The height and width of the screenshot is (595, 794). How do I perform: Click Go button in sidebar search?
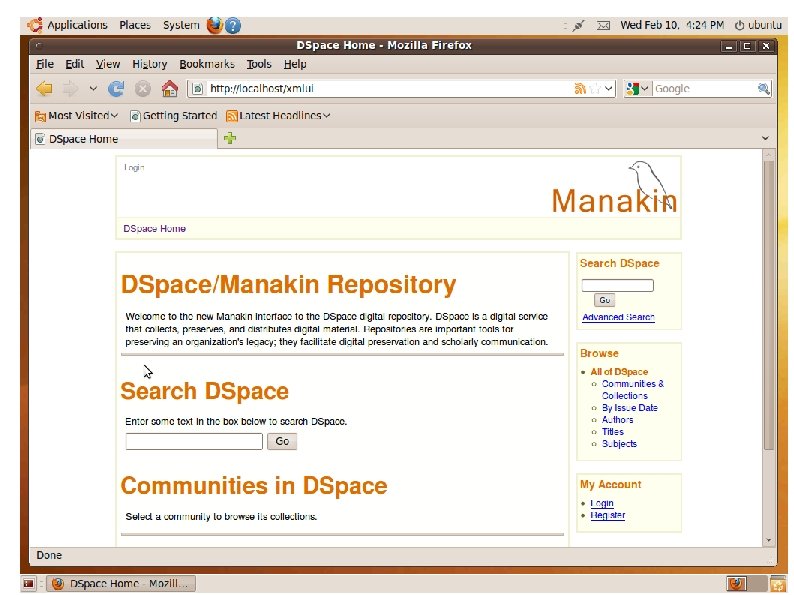[x=605, y=300]
